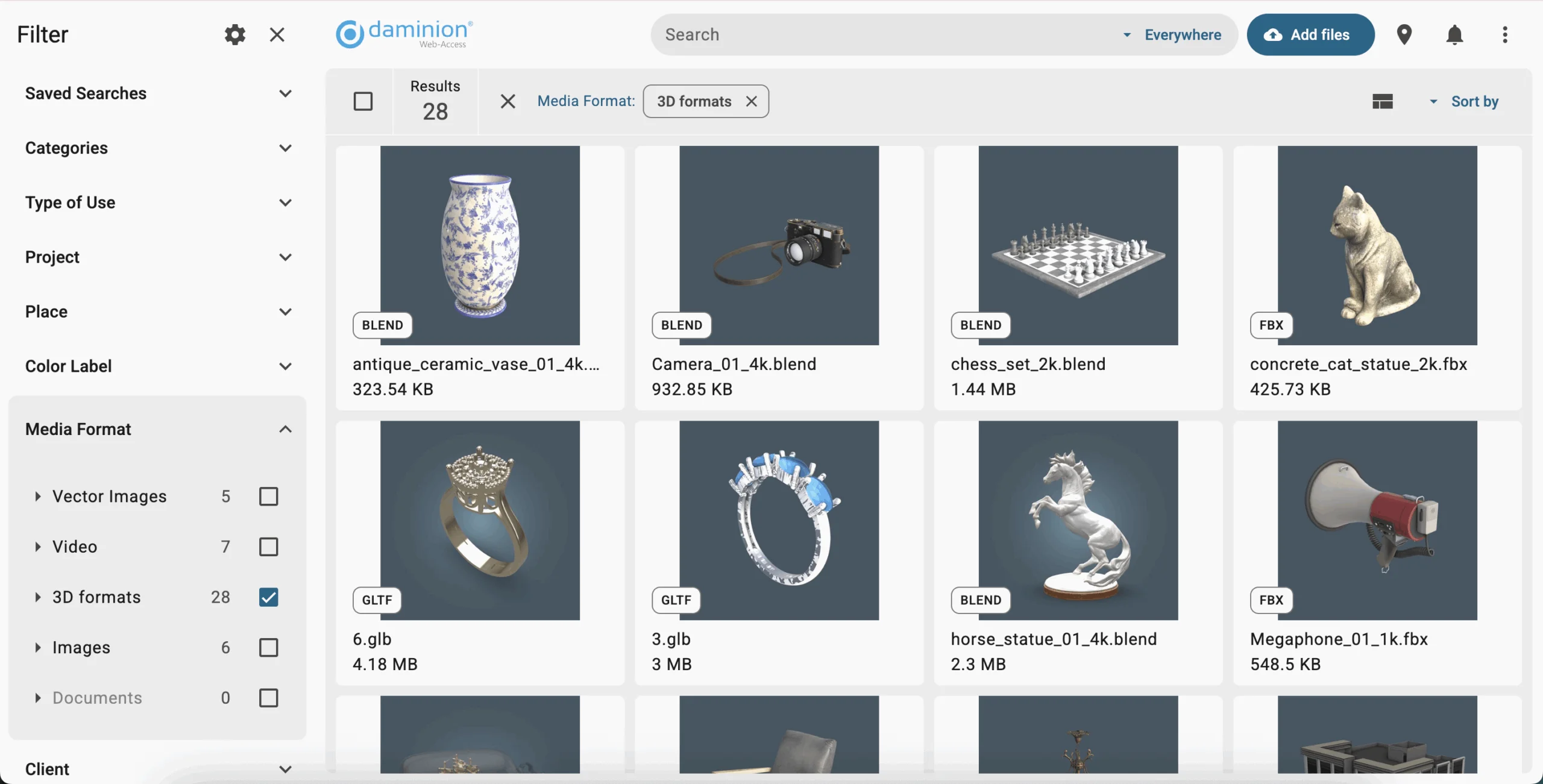Screen dimensions: 1543x784
Task: Click the Media Format: filter label
Action: coord(586,101)
